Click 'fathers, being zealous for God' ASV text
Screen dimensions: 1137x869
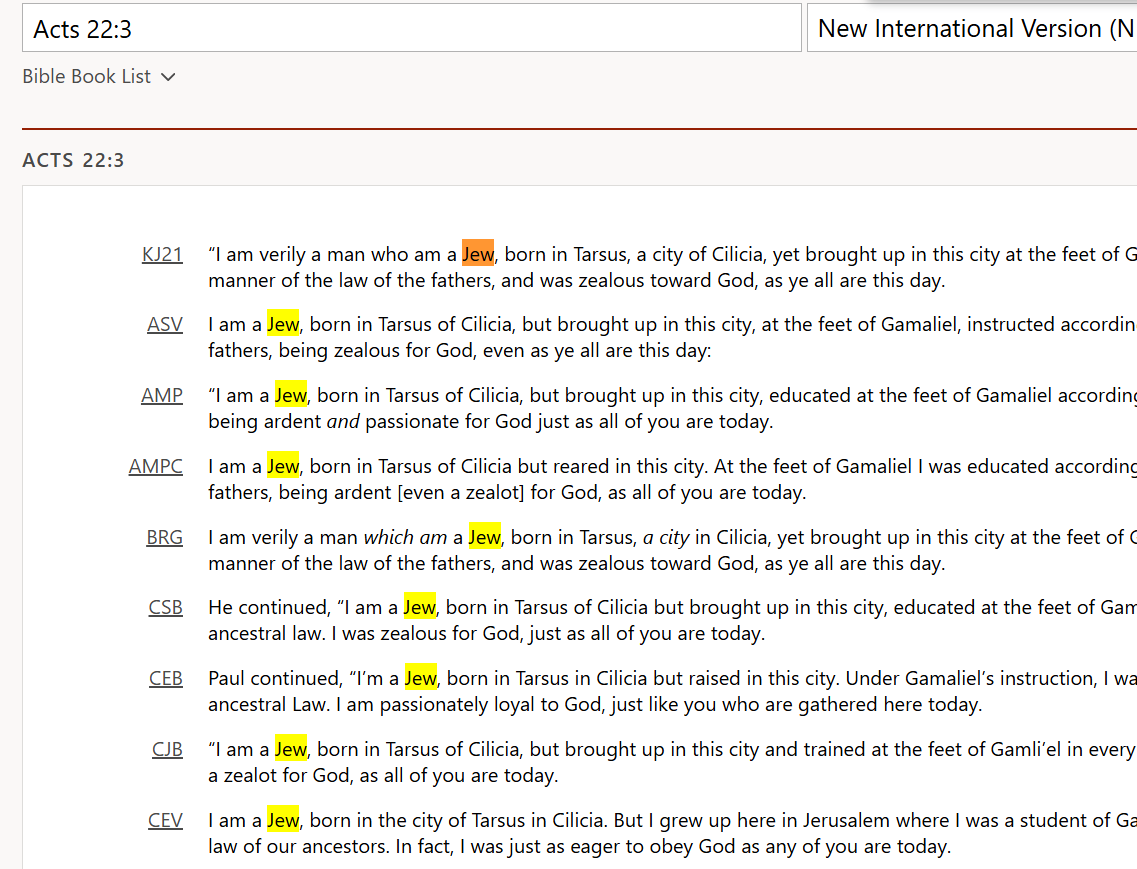tap(341, 350)
